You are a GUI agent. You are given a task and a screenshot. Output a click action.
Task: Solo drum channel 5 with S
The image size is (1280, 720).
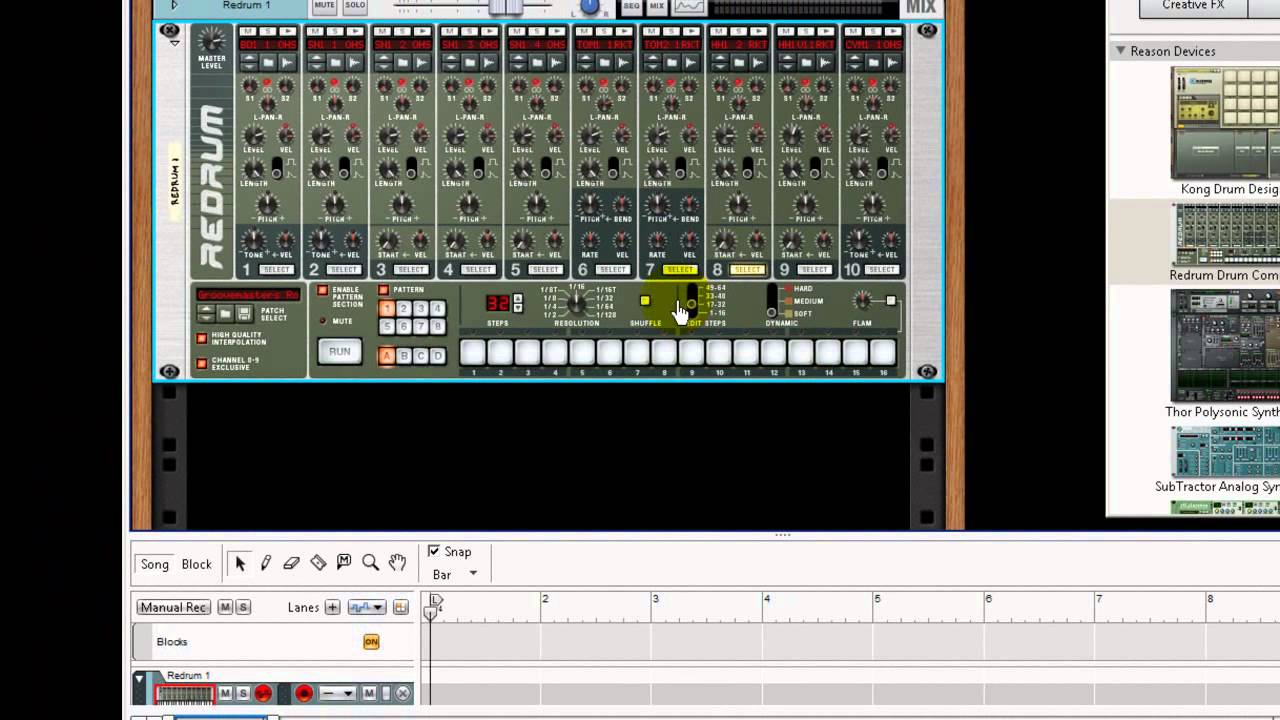(x=535, y=33)
